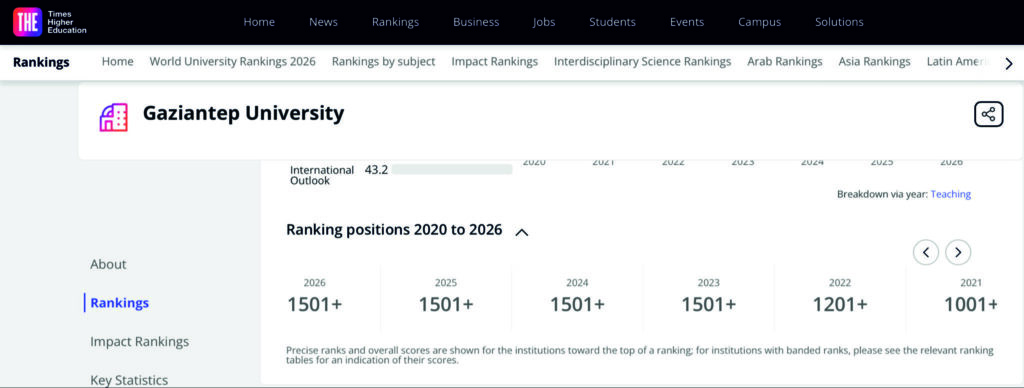Collapse the Ranking positions 2020 to 2026 section
This screenshot has width=1024, height=388.
[x=522, y=232]
